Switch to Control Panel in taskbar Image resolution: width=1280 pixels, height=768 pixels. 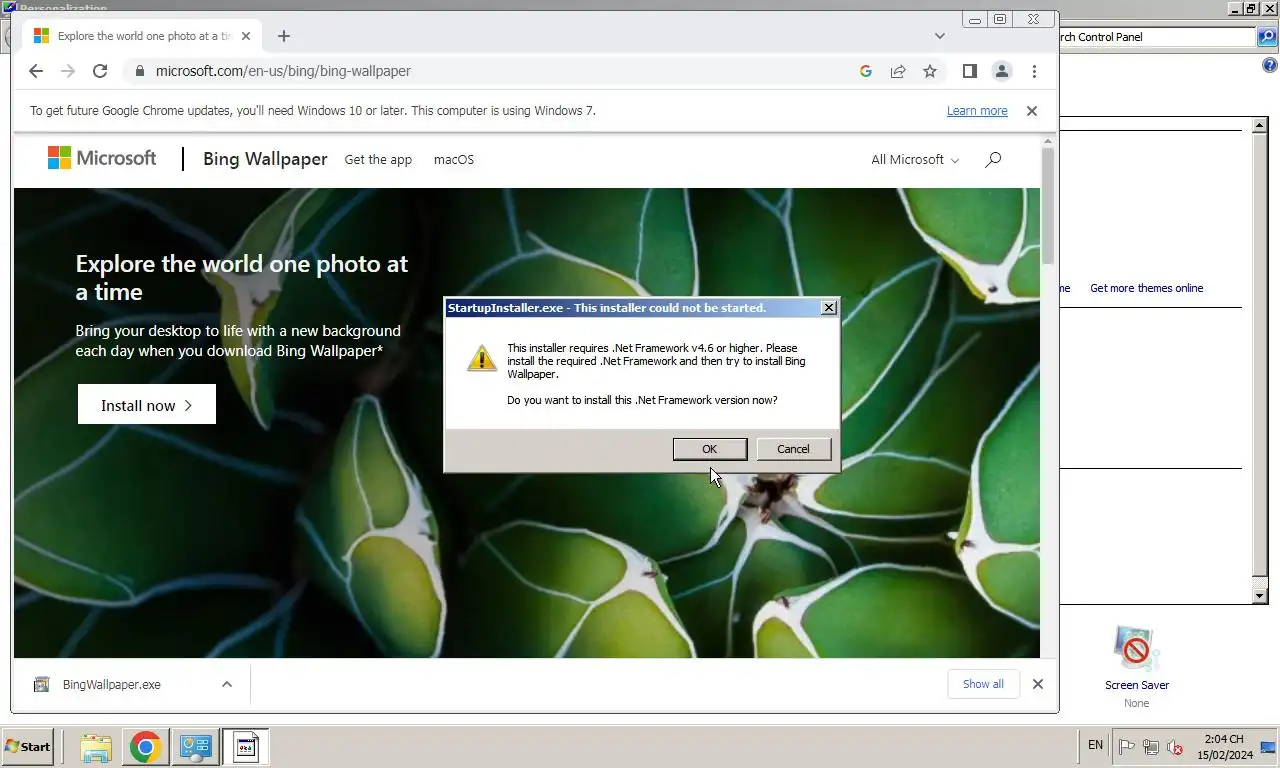click(195, 746)
